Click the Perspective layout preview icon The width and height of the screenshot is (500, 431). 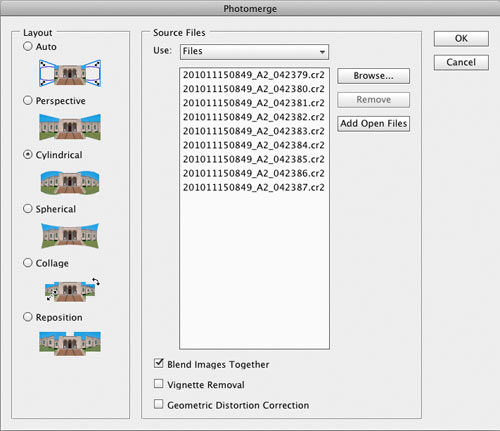click(x=70, y=127)
